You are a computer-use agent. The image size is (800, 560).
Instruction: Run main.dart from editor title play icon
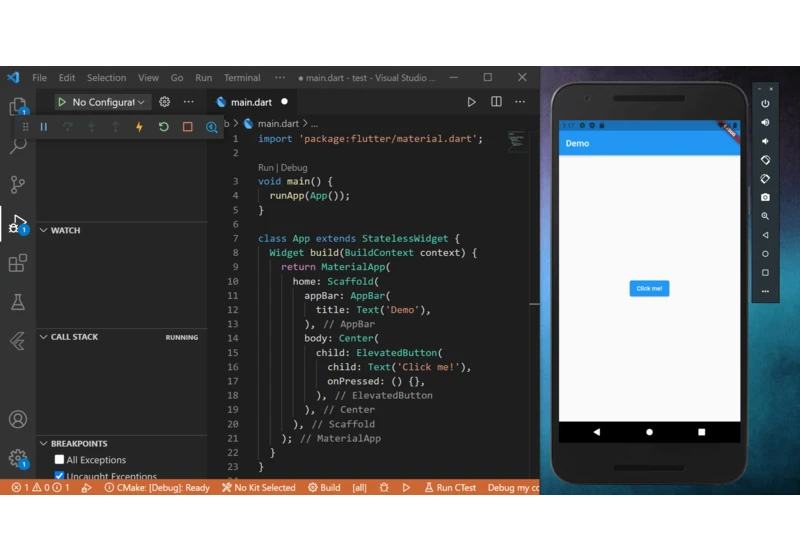point(471,102)
